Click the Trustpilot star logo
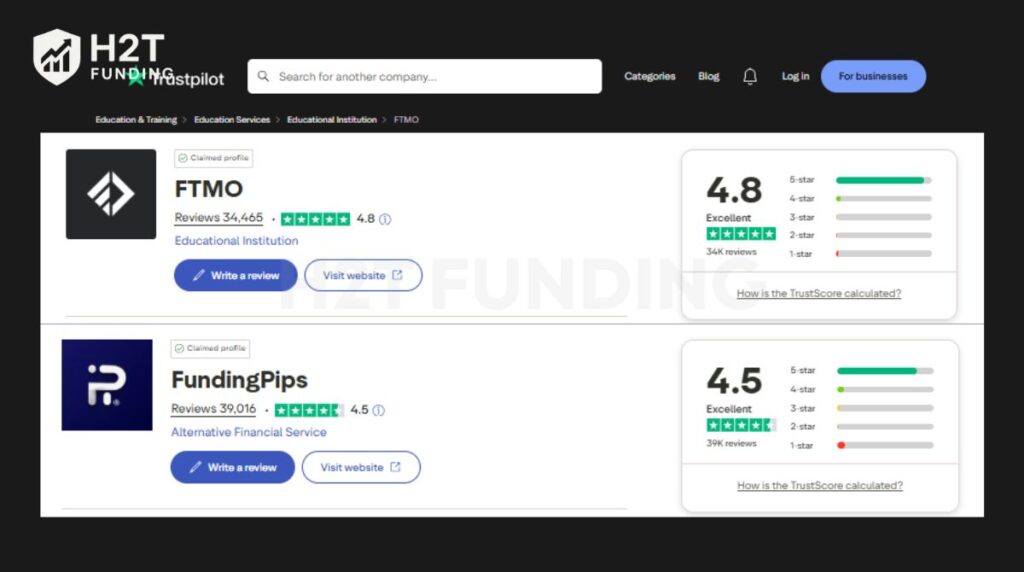 click(x=136, y=78)
